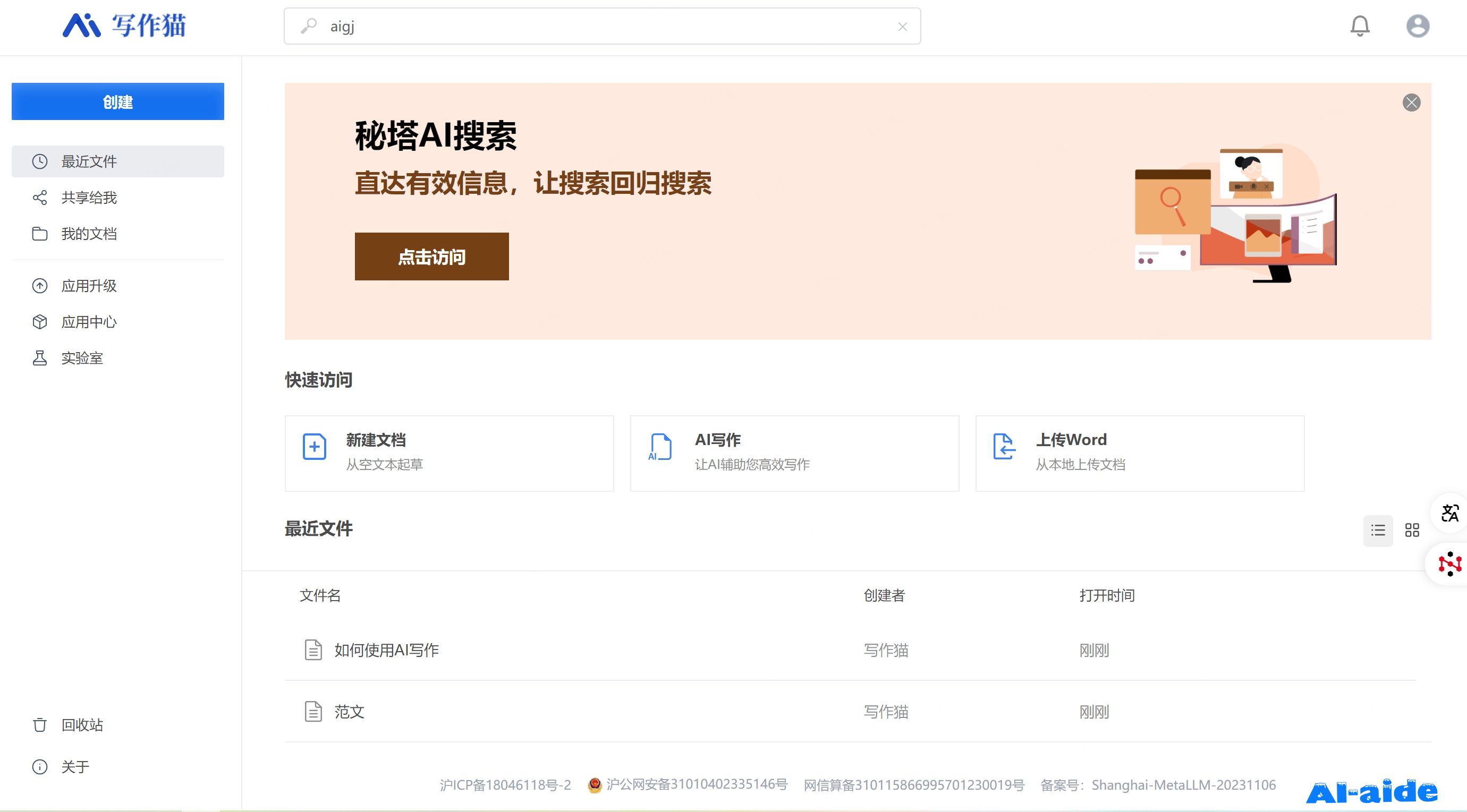This screenshot has height=812, width=1467.
Task: Open the user account avatar
Action: 1418,26
